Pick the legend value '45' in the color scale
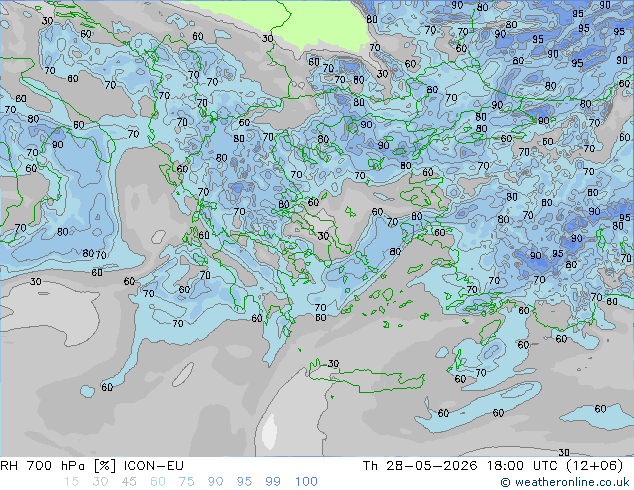This screenshot has height=490, width=634. (129, 482)
